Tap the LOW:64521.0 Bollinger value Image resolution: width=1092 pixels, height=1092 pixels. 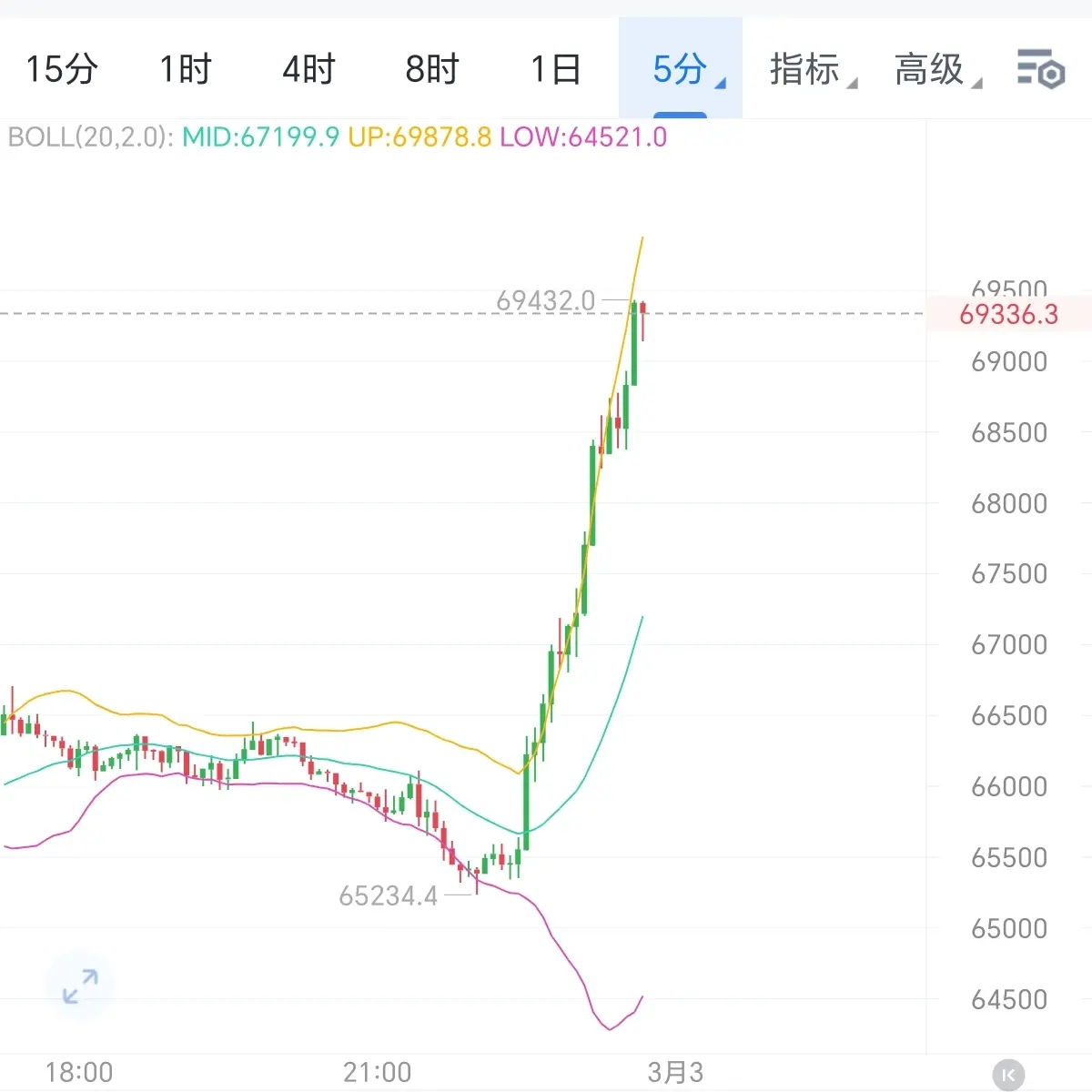[583, 137]
